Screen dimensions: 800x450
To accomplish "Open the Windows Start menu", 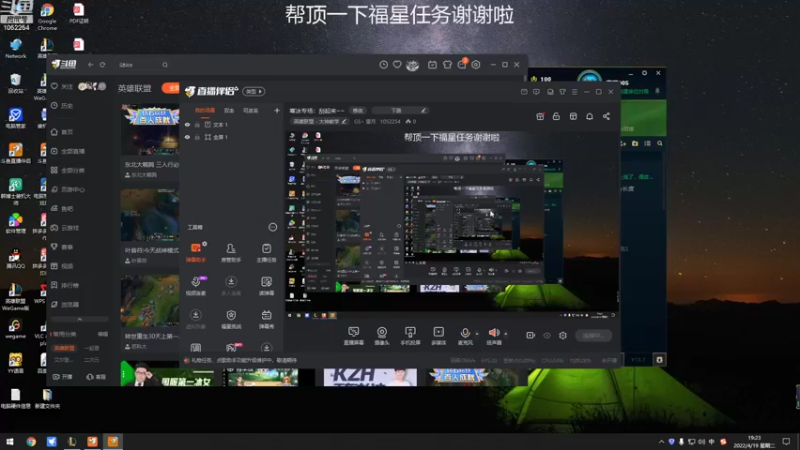I will point(10,441).
